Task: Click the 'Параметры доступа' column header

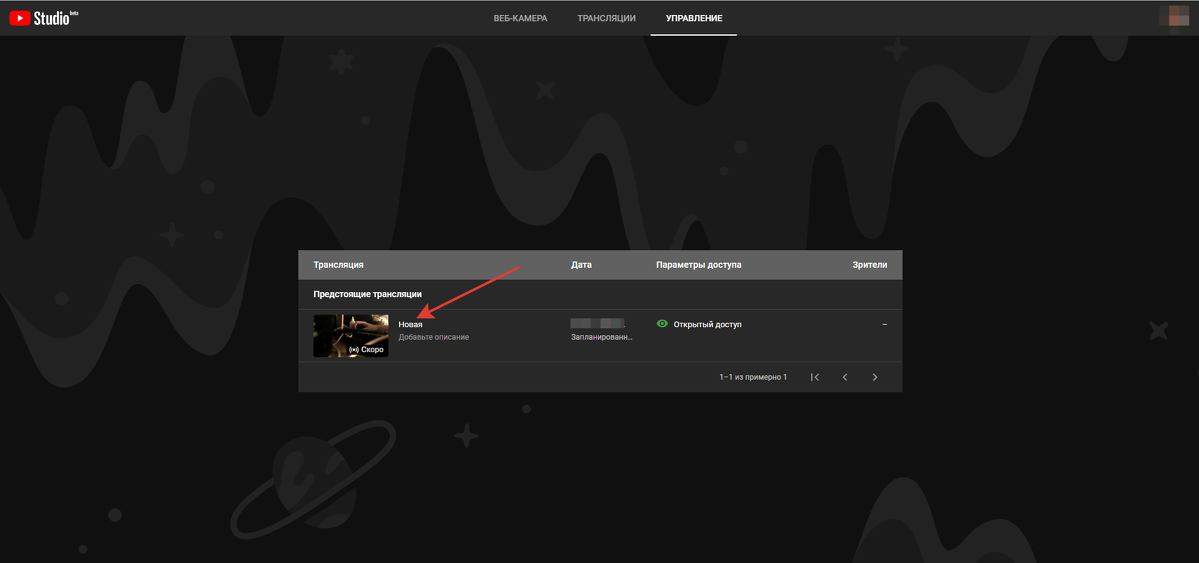Action: [x=698, y=265]
